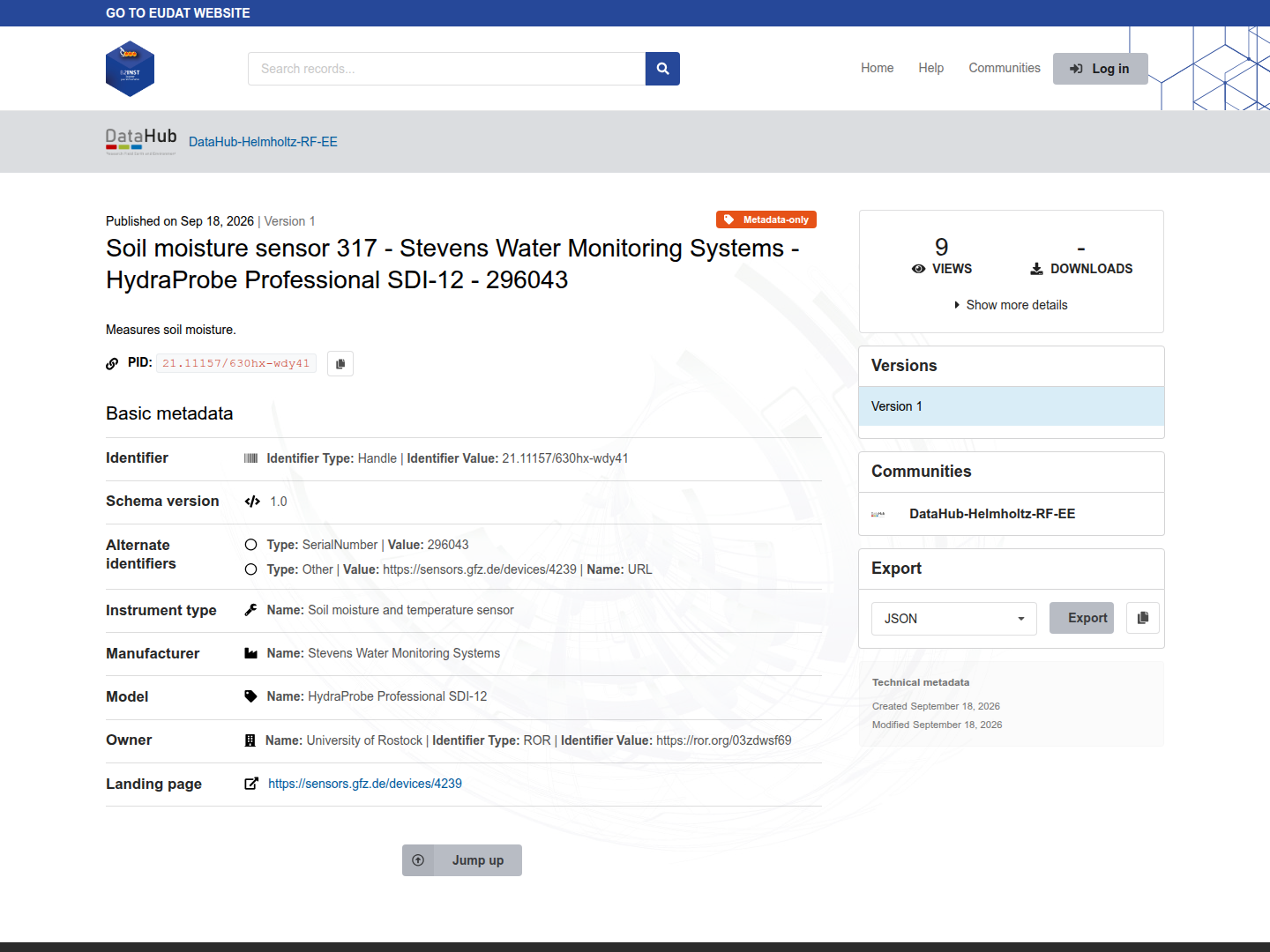Viewport: 1270px width, 952px height.
Task: Click the circle beside Other URL alternate identifier
Action: [251, 569]
